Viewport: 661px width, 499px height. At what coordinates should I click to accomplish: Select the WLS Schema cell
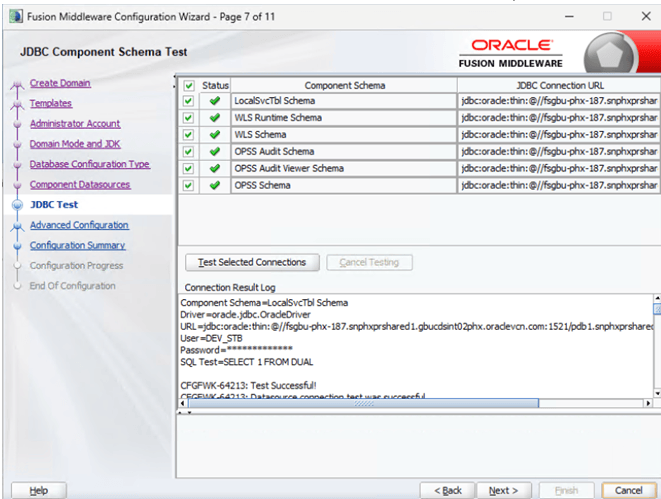coord(344,134)
